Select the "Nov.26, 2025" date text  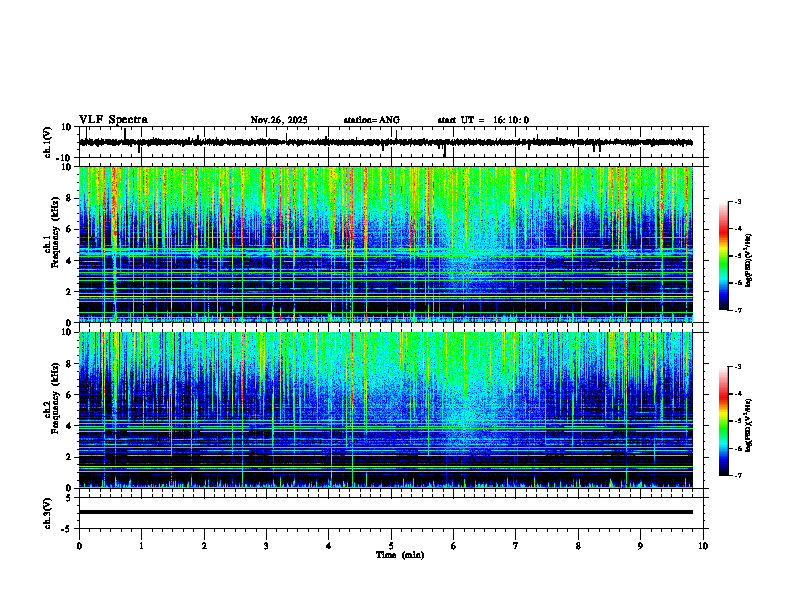(x=279, y=120)
